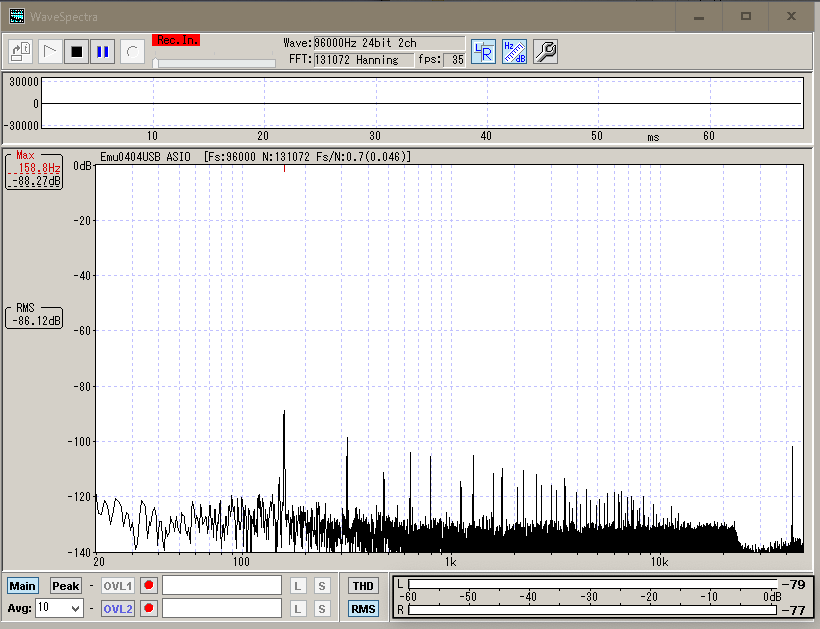Click the Max level readout -88.27dB
This screenshot has height=629, width=820.
pos(36,181)
